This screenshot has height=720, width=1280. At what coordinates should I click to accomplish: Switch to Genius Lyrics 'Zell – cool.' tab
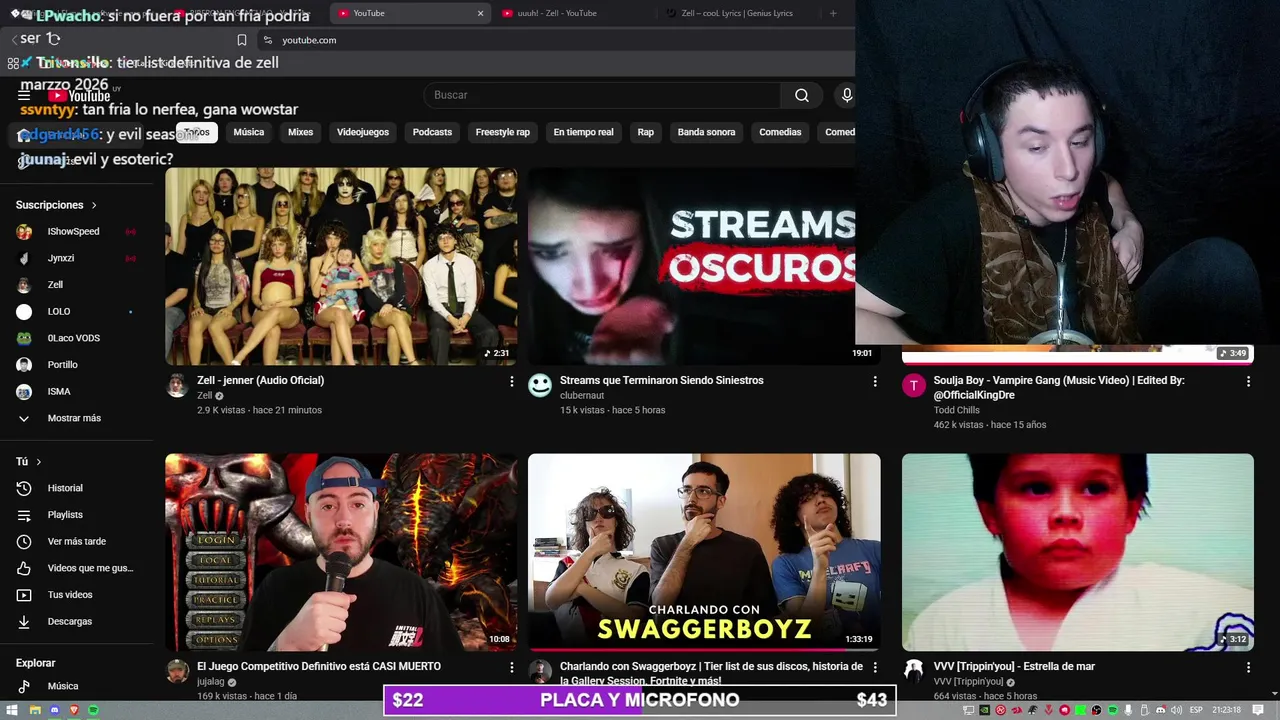[738, 13]
